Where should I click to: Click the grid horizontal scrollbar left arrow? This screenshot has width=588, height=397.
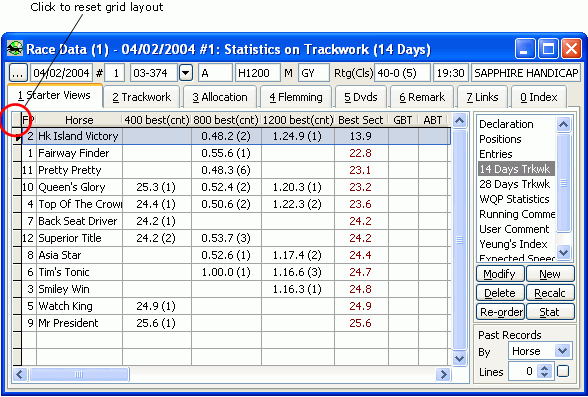(20, 374)
